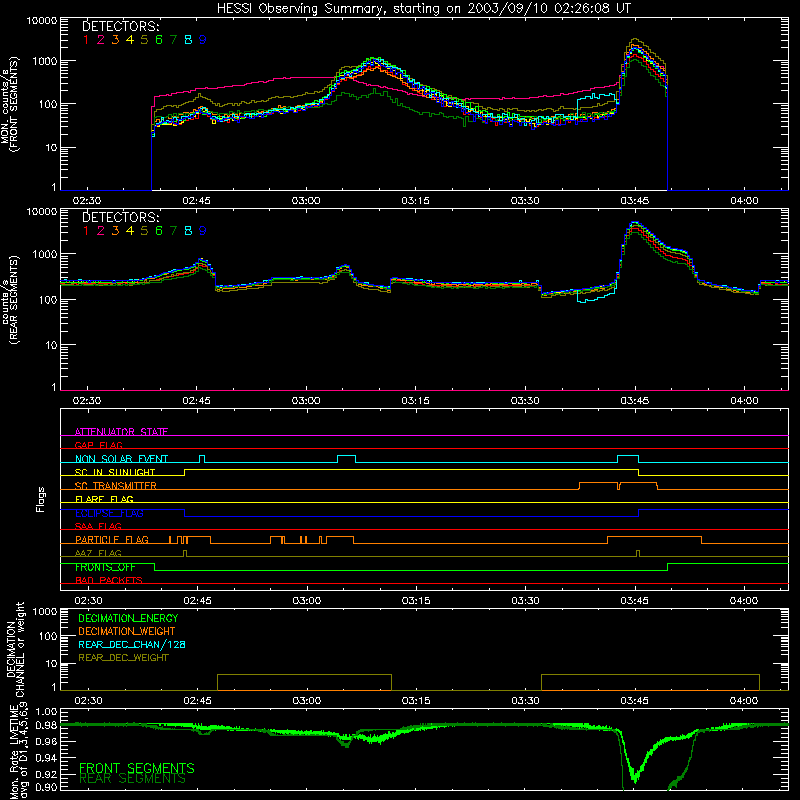The height and width of the screenshot is (800, 800).
Task: Click the ATTENUATOR_STATE flag label
Action: click(x=121, y=432)
